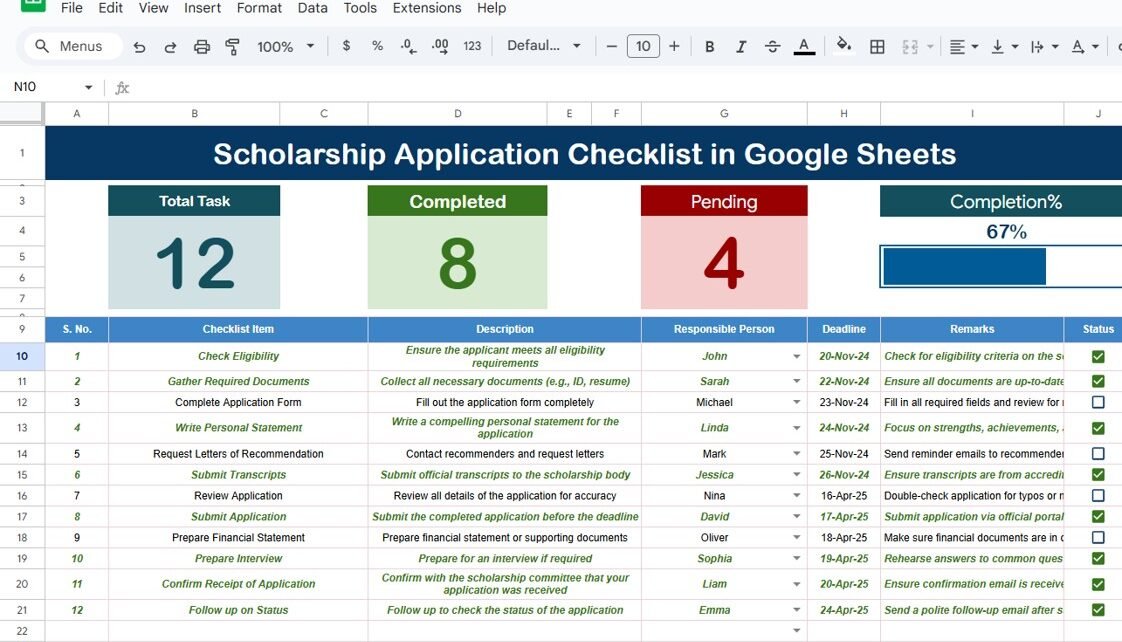Open the Borders tool
Image resolution: width=1122 pixels, height=642 pixels.
877,47
